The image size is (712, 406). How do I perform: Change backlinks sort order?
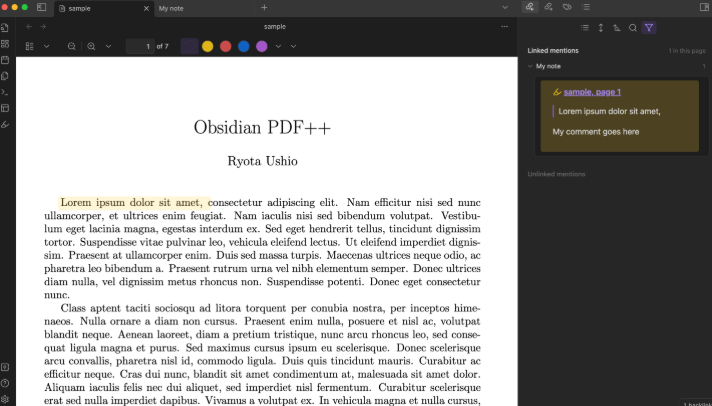click(617, 28)
